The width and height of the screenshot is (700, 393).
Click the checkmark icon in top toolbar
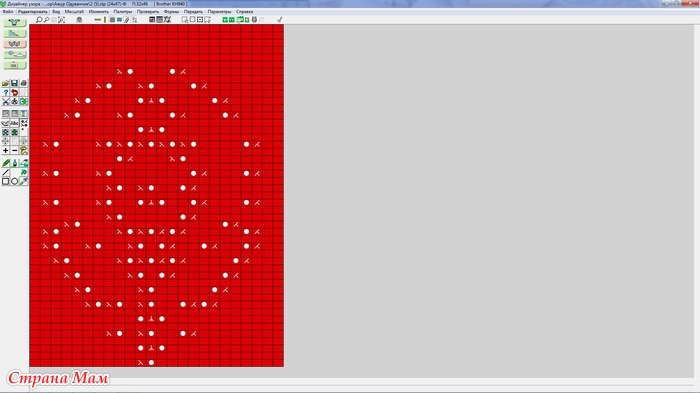coord(279,20)
